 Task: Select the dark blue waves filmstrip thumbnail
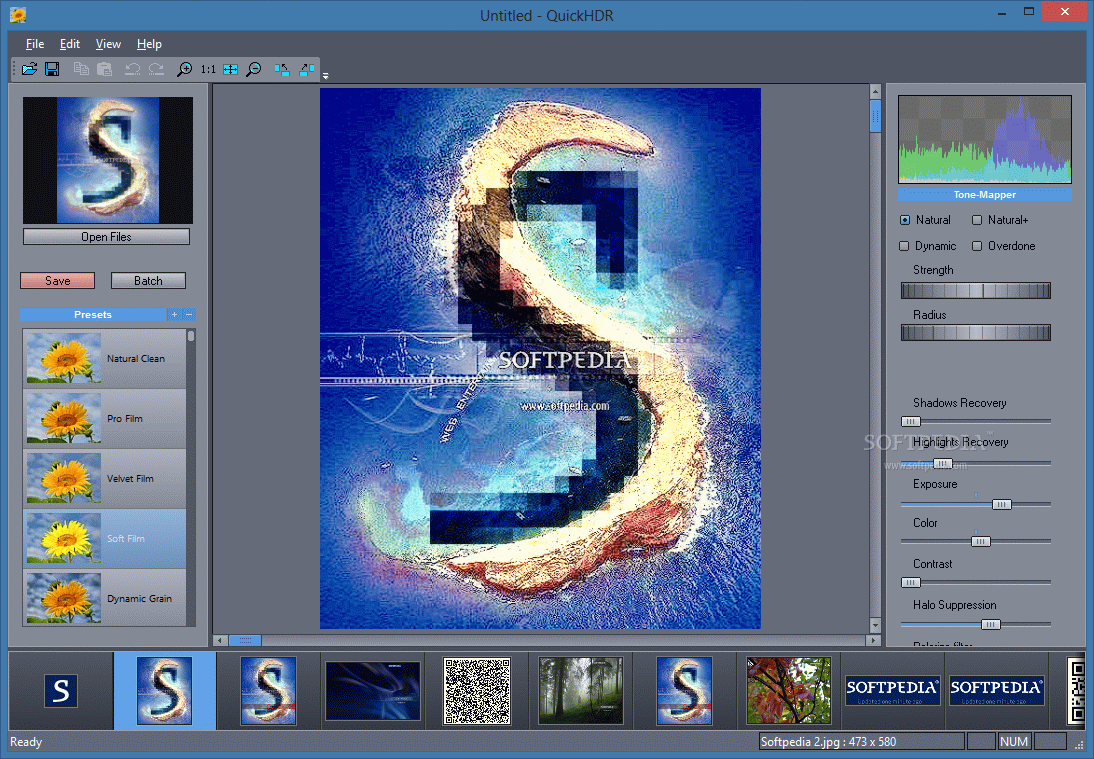tap(373, 691)
